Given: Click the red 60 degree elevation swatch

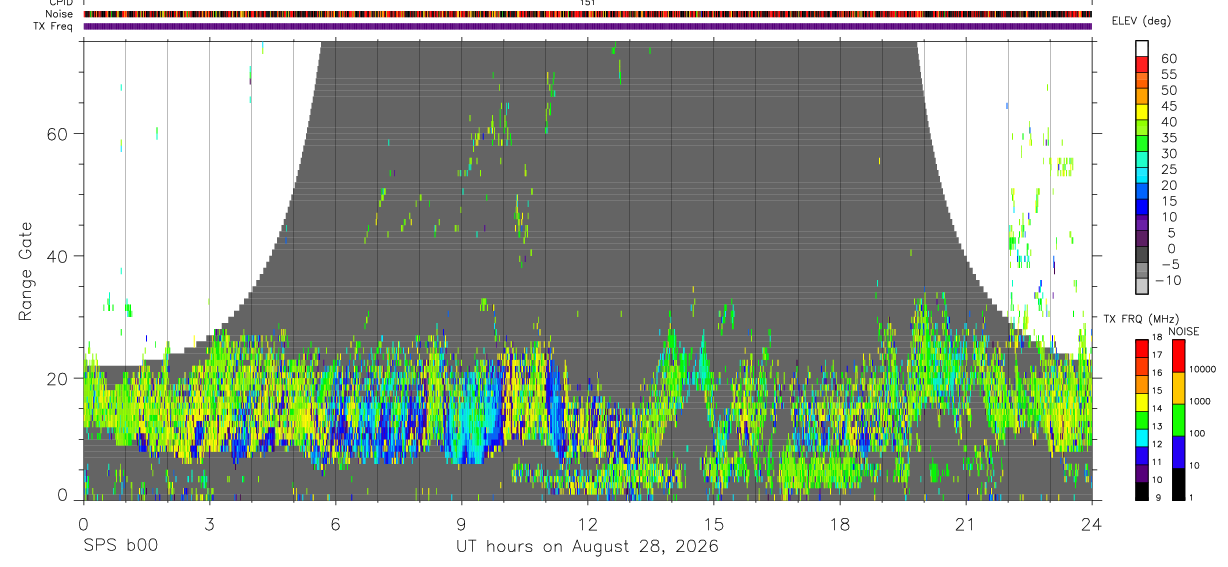Looking at the screenshot, I should (x=1142, y=64).
